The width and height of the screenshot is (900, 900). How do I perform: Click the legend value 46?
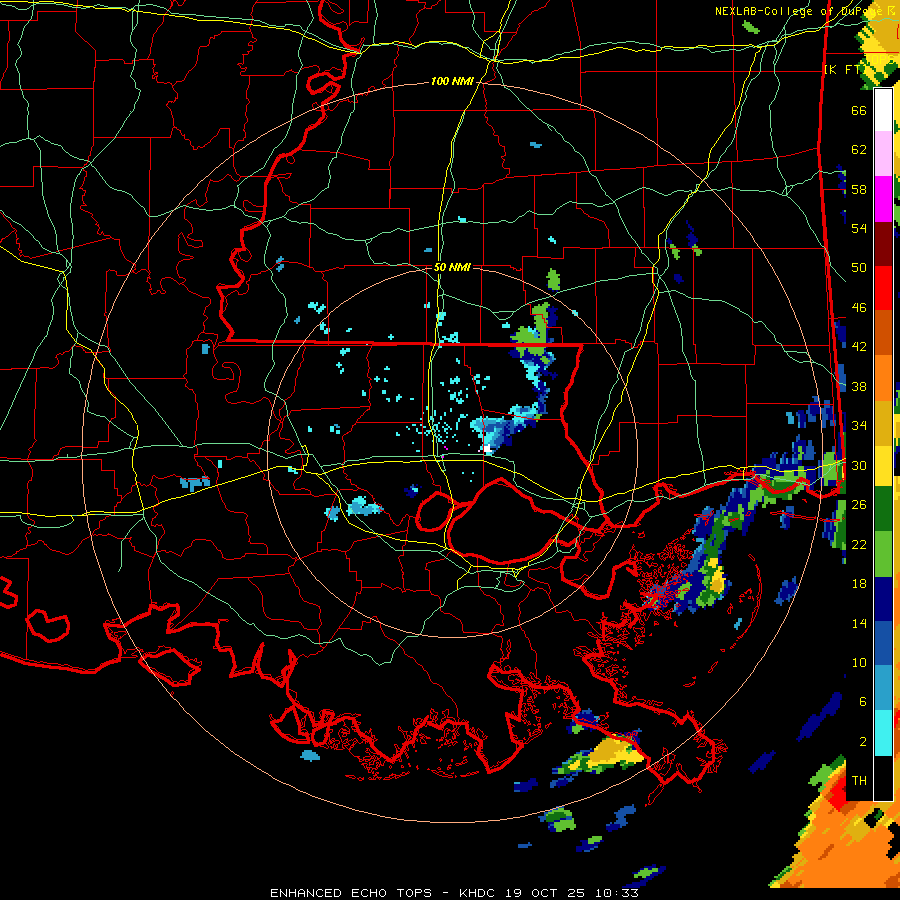point(859,308)
